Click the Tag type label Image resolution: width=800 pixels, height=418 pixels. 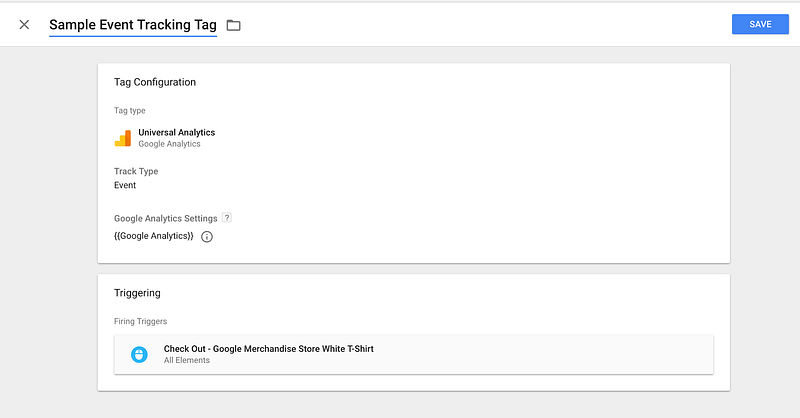point(130,110)
